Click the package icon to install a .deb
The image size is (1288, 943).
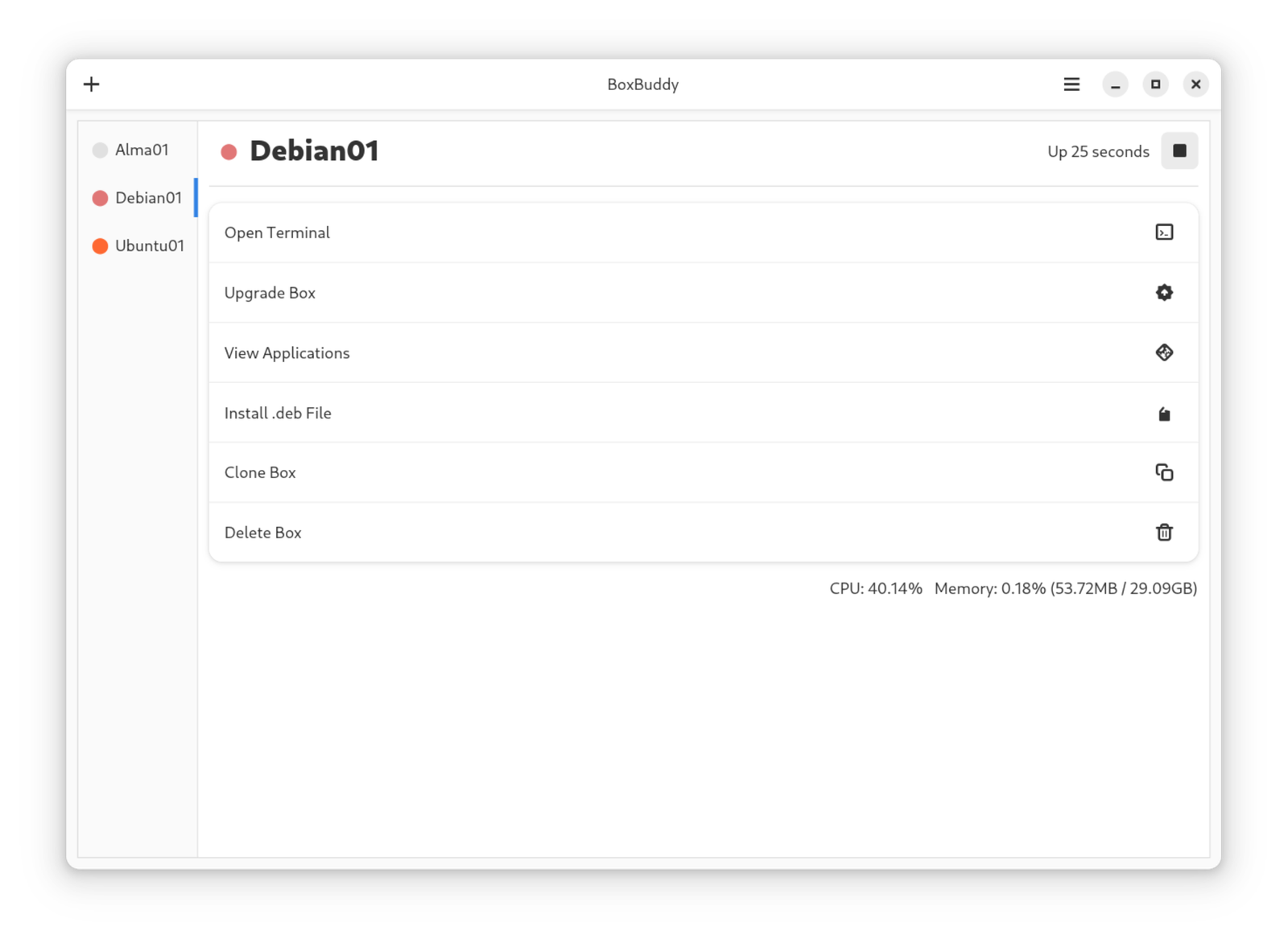coord(1165,413)
